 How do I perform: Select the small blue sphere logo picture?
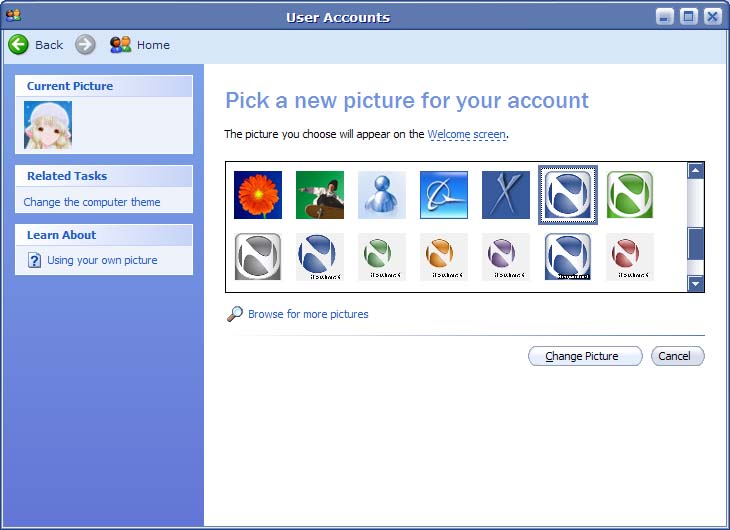click(320, 257)
